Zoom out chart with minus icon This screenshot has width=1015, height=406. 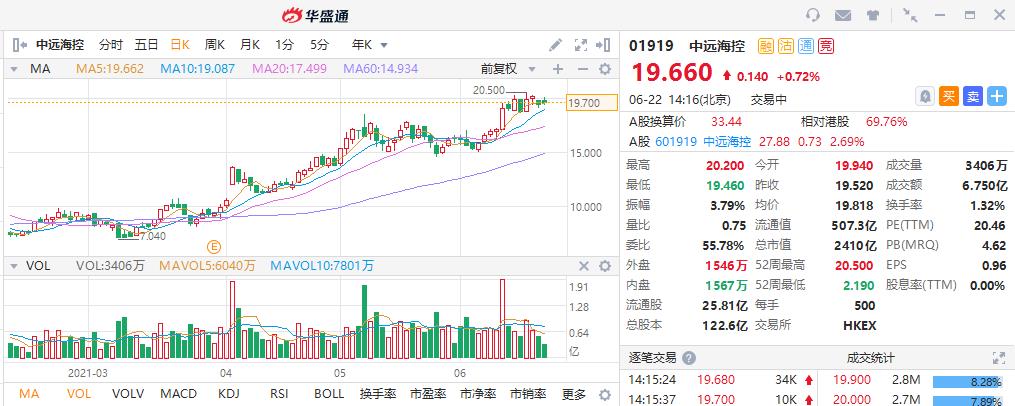tap(582, 69)
